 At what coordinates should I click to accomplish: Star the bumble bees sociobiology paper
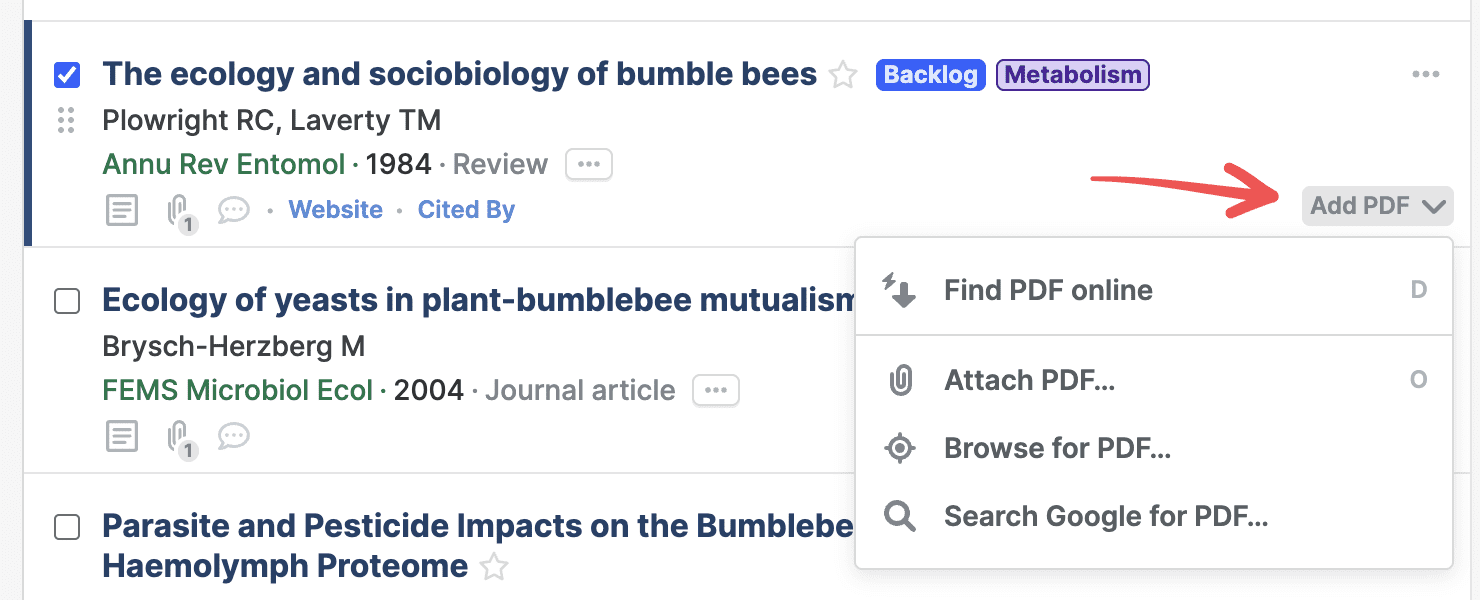pos(844,75)
